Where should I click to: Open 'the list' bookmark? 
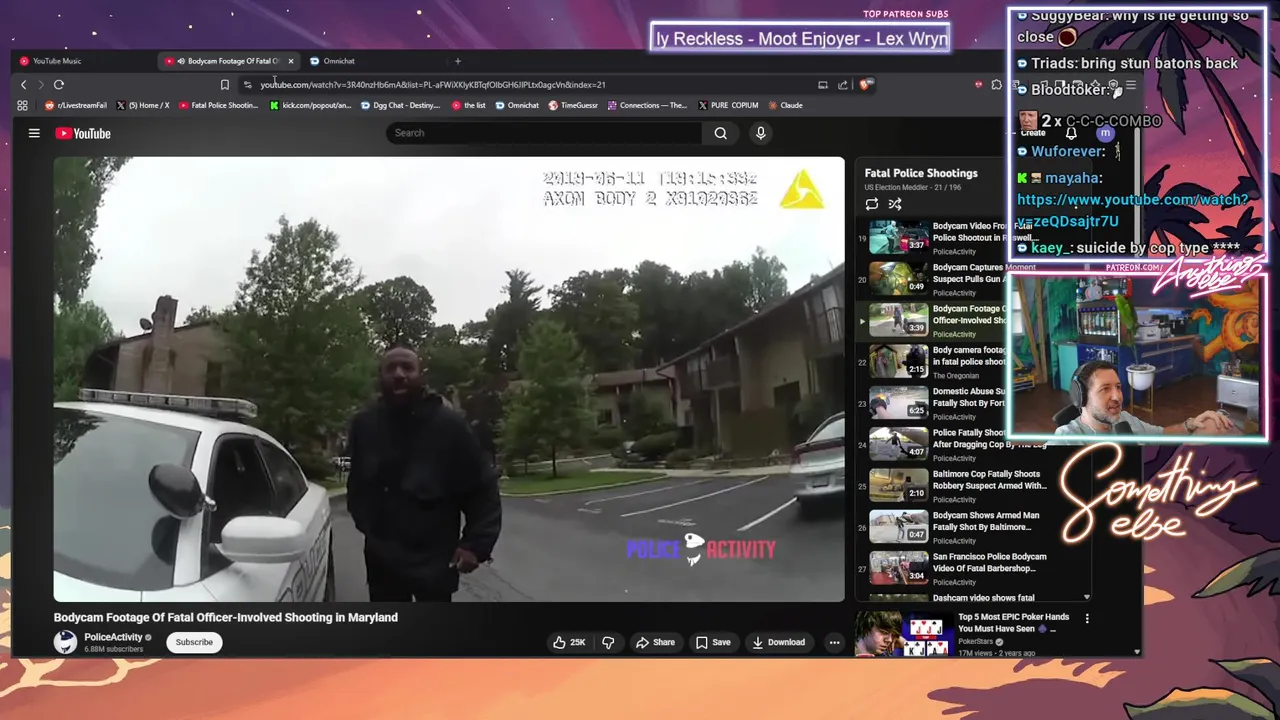click(x=469, y=105)
